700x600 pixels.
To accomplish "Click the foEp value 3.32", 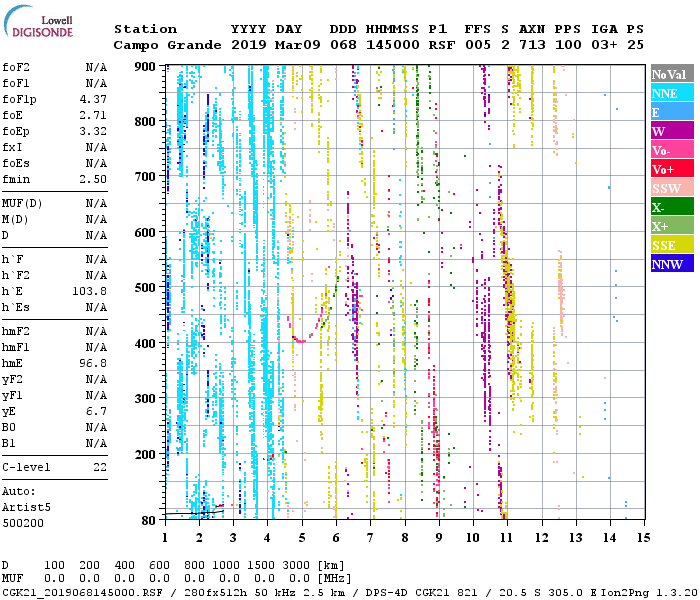I will coord(93,131).
